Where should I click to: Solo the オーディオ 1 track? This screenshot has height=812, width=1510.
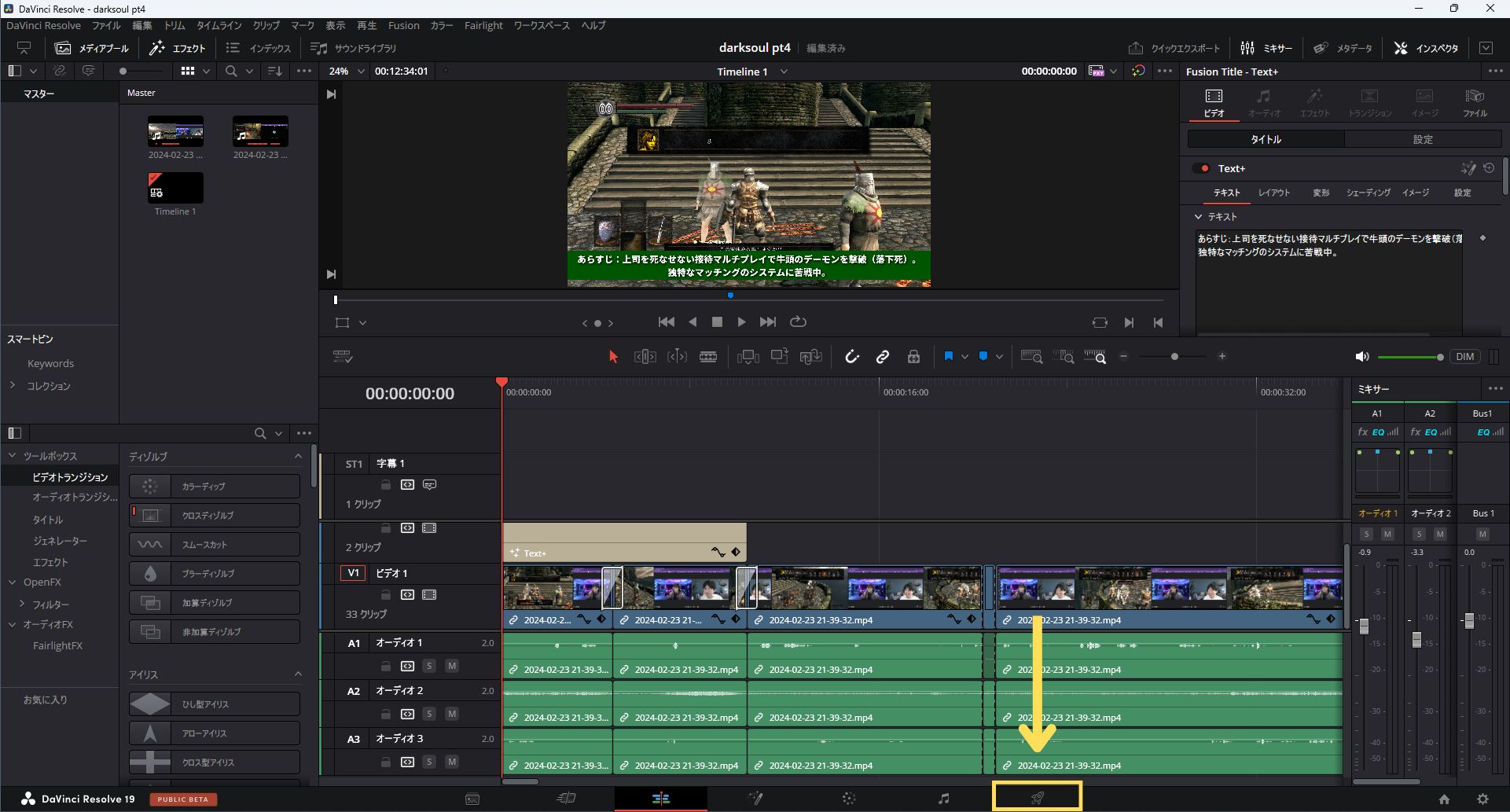click(x=429, y=666)
